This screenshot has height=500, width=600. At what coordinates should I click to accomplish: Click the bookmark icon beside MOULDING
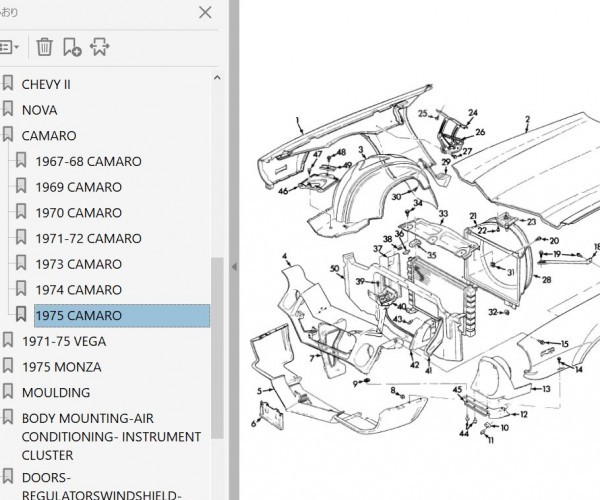pos(8,391)
